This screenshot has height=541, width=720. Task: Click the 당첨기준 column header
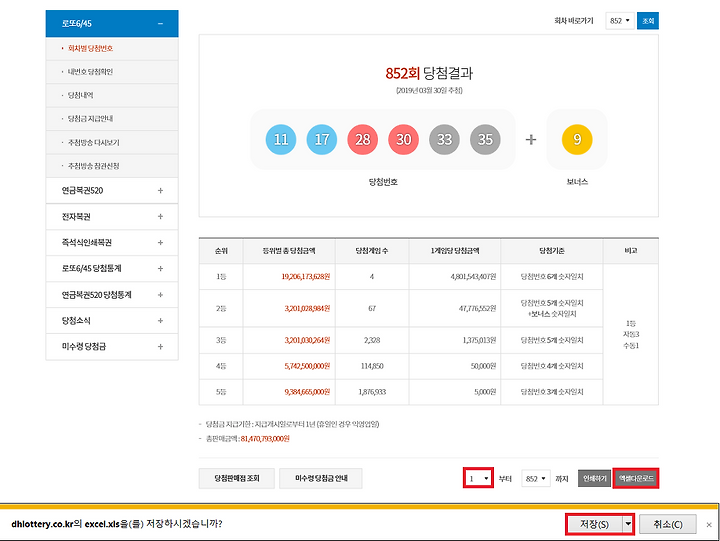551,251
